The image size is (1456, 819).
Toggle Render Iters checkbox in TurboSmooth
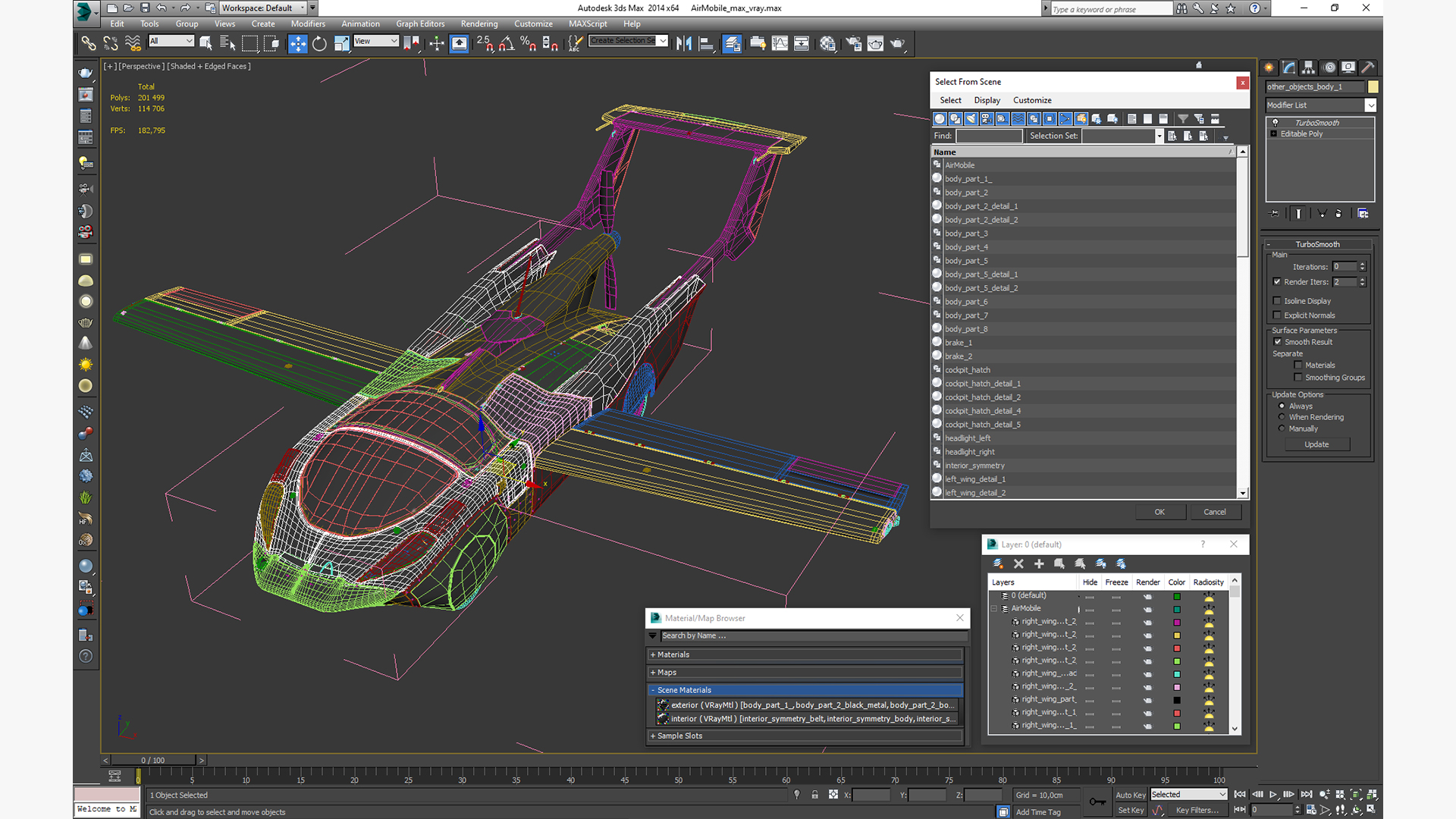[1277, 281]
